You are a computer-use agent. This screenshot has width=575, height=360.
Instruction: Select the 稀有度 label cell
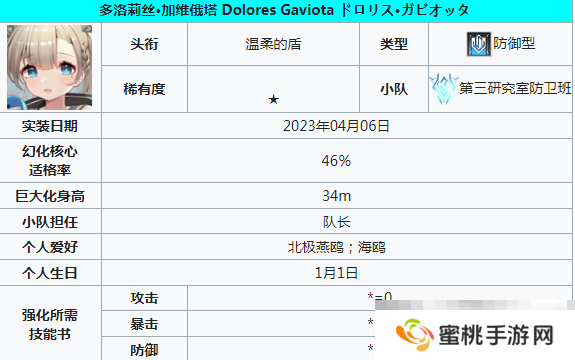click(144, 89)
